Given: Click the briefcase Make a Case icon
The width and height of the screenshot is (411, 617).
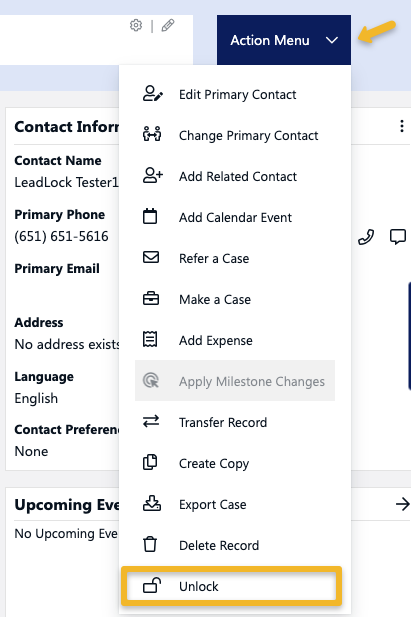Looking at the screenshot, I should [151, 299].
